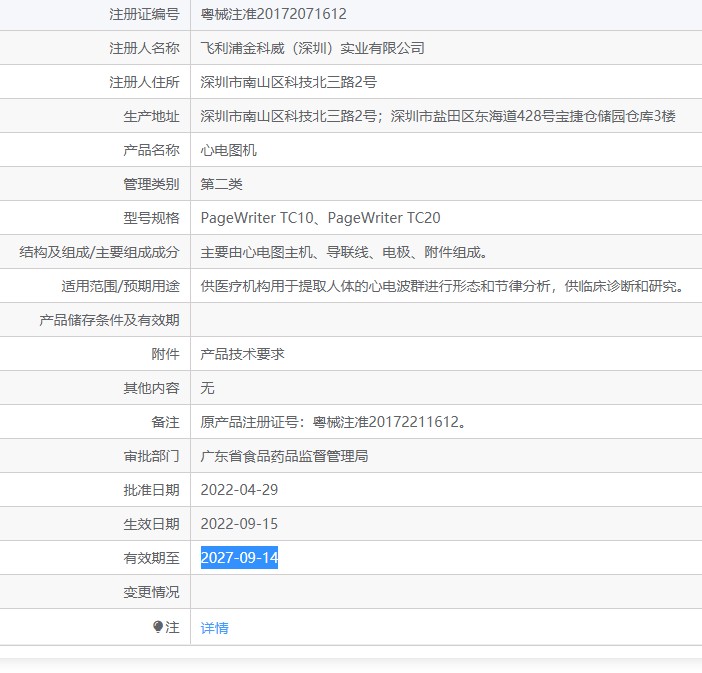Click the management category value 第二类
This screenshot has height=673, width=702.
(x=222, y=184)
